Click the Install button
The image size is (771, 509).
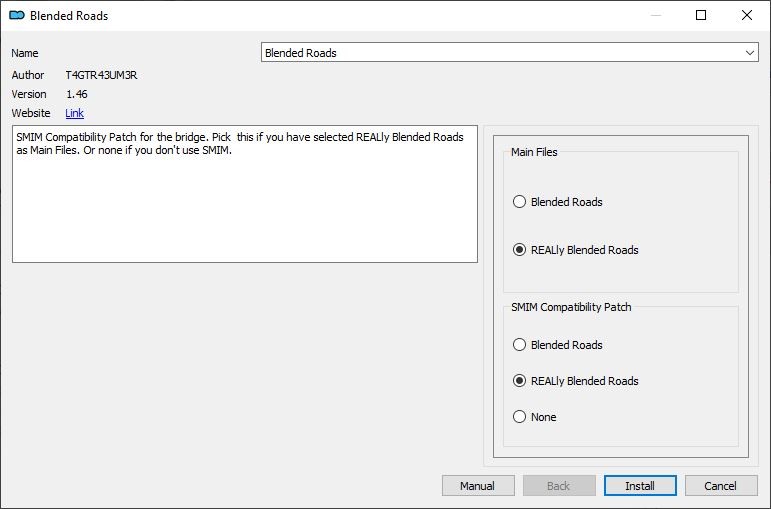640,486
